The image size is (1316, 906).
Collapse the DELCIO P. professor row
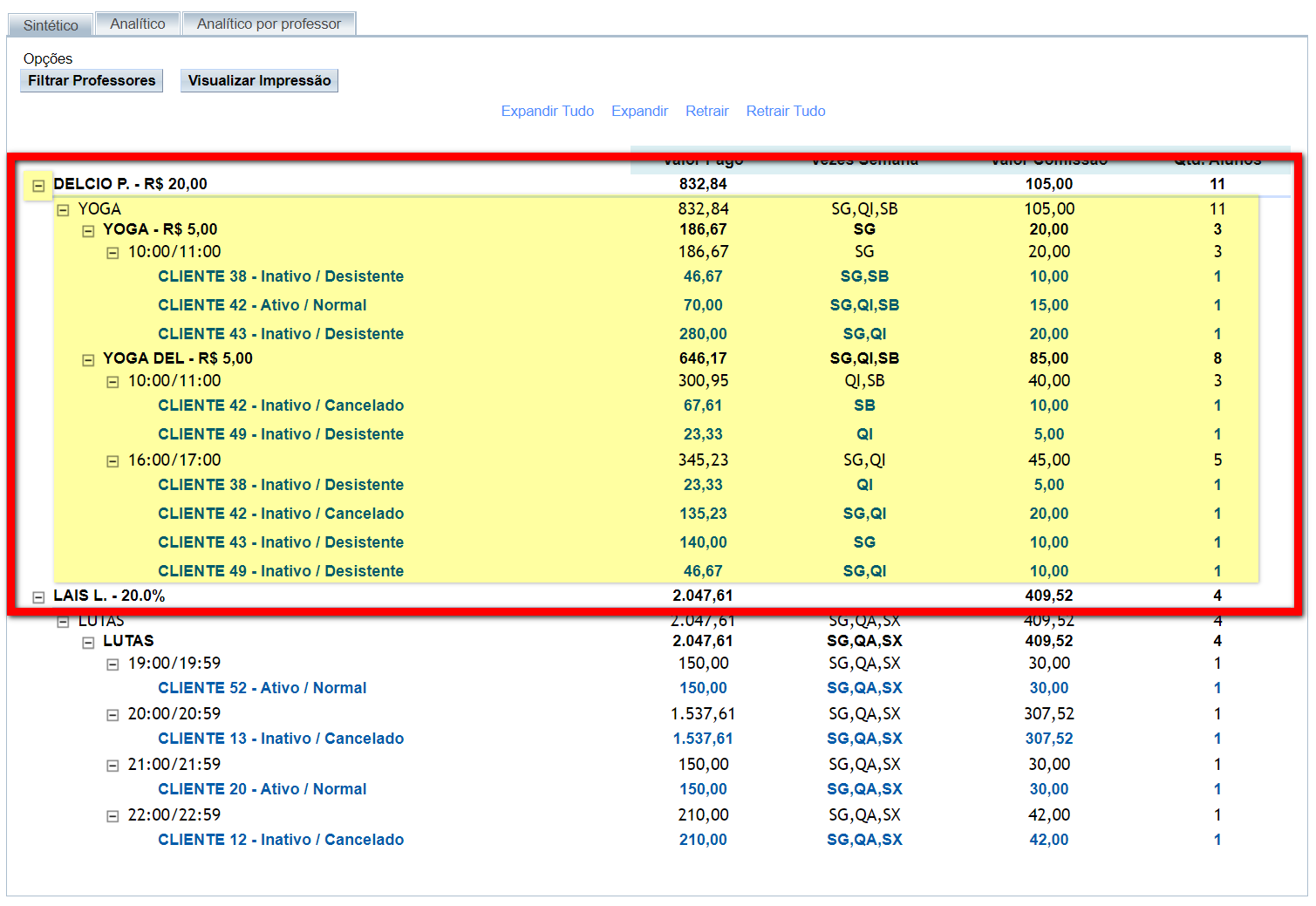(x=38, y=186)
